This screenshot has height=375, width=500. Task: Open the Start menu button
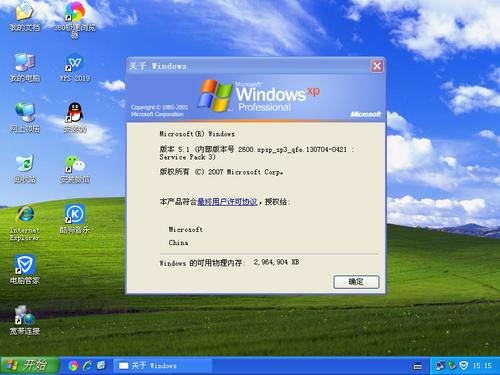(x=30, y=366)
